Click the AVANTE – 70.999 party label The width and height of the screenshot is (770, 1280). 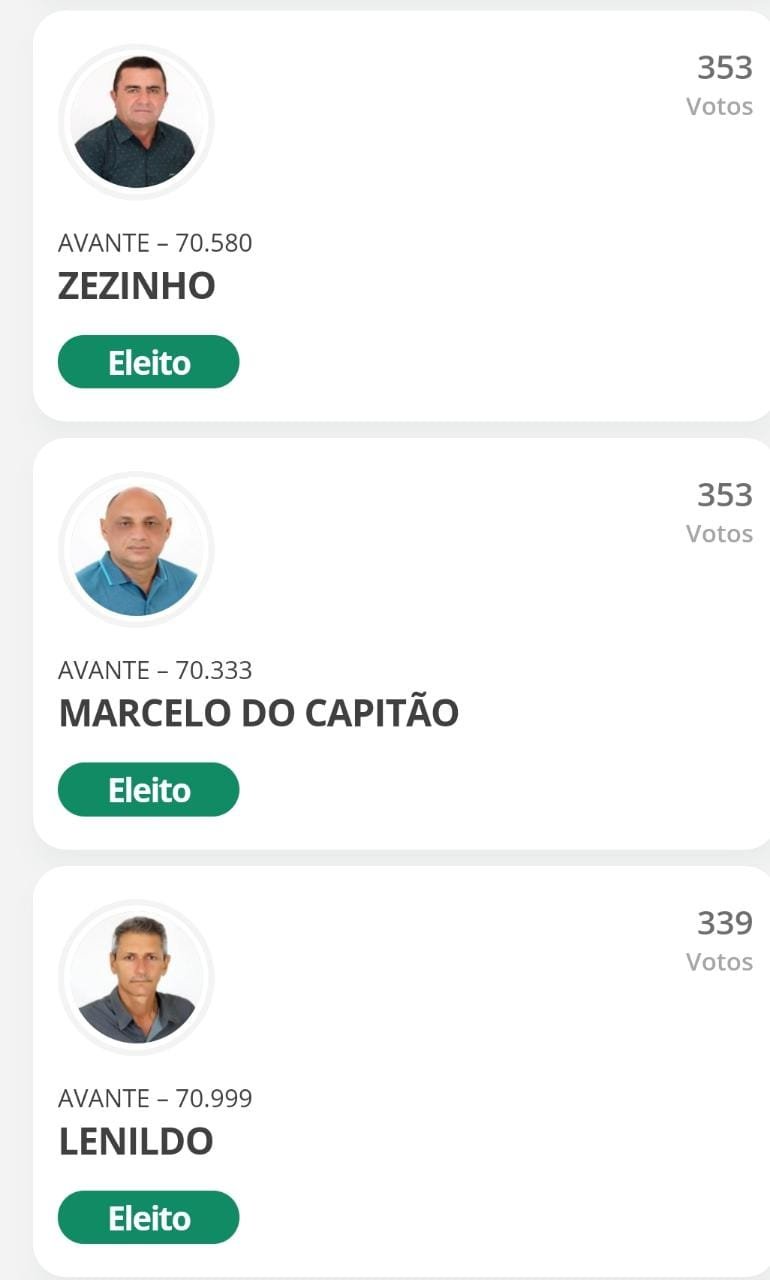click(155, 1098)
